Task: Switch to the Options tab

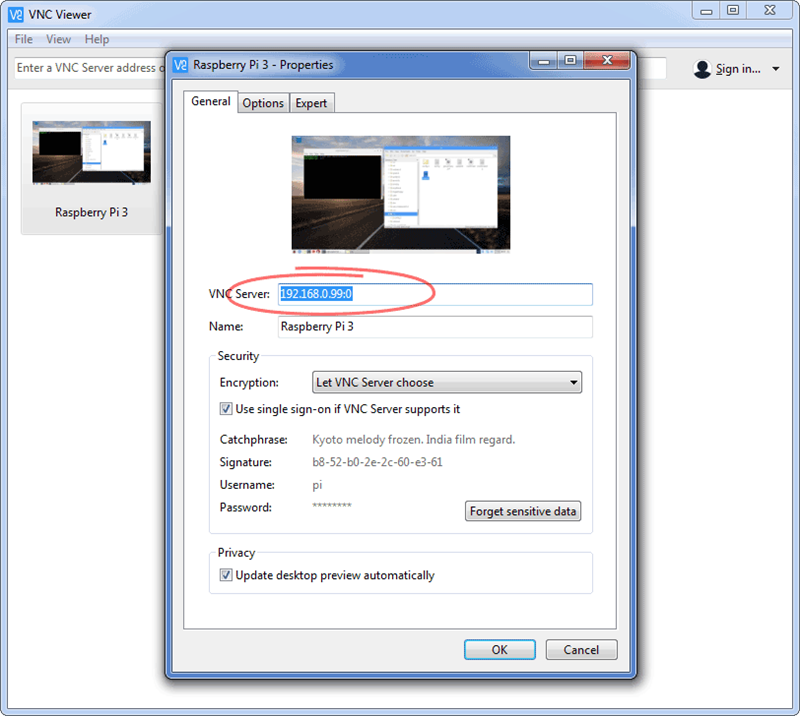Action: coord(263,103)
